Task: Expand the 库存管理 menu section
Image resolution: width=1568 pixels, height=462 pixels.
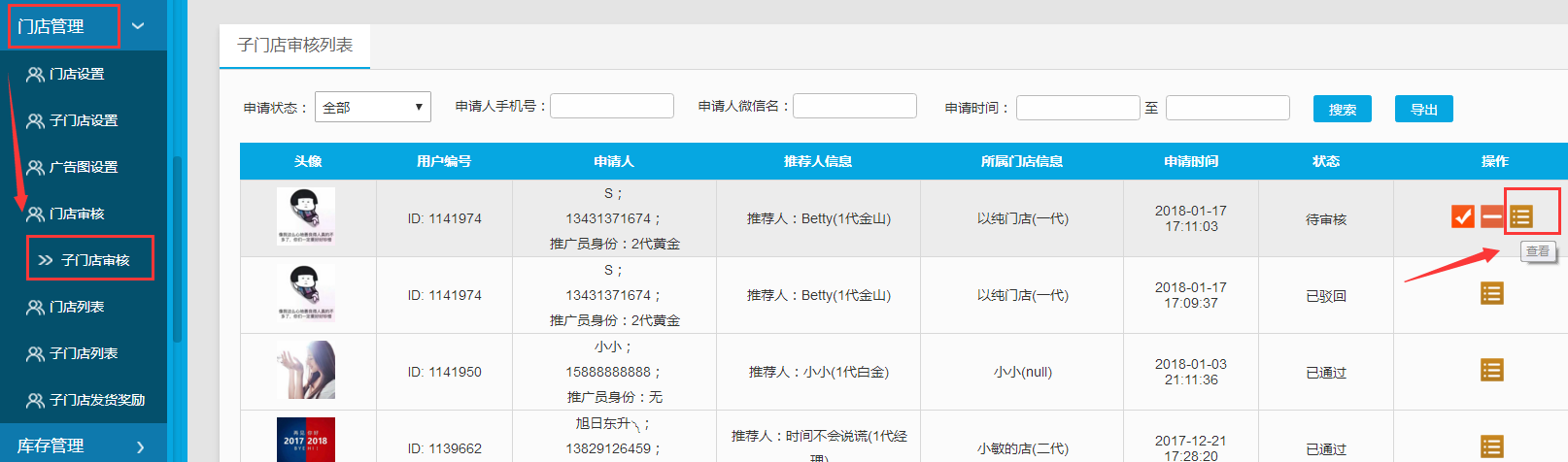Action: pos(140,446)
